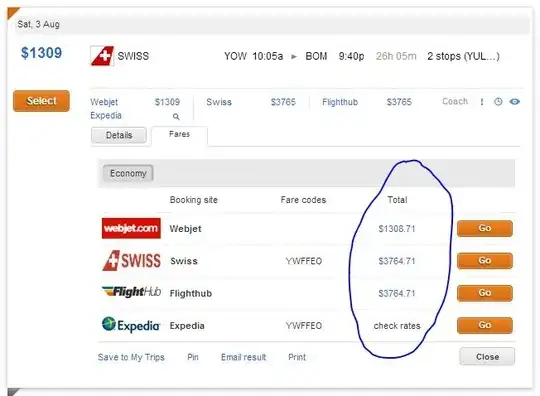Viewport: 540px width, 396px height.
Task: Switch to the Fares tab
Action: [x=179, y=134]
